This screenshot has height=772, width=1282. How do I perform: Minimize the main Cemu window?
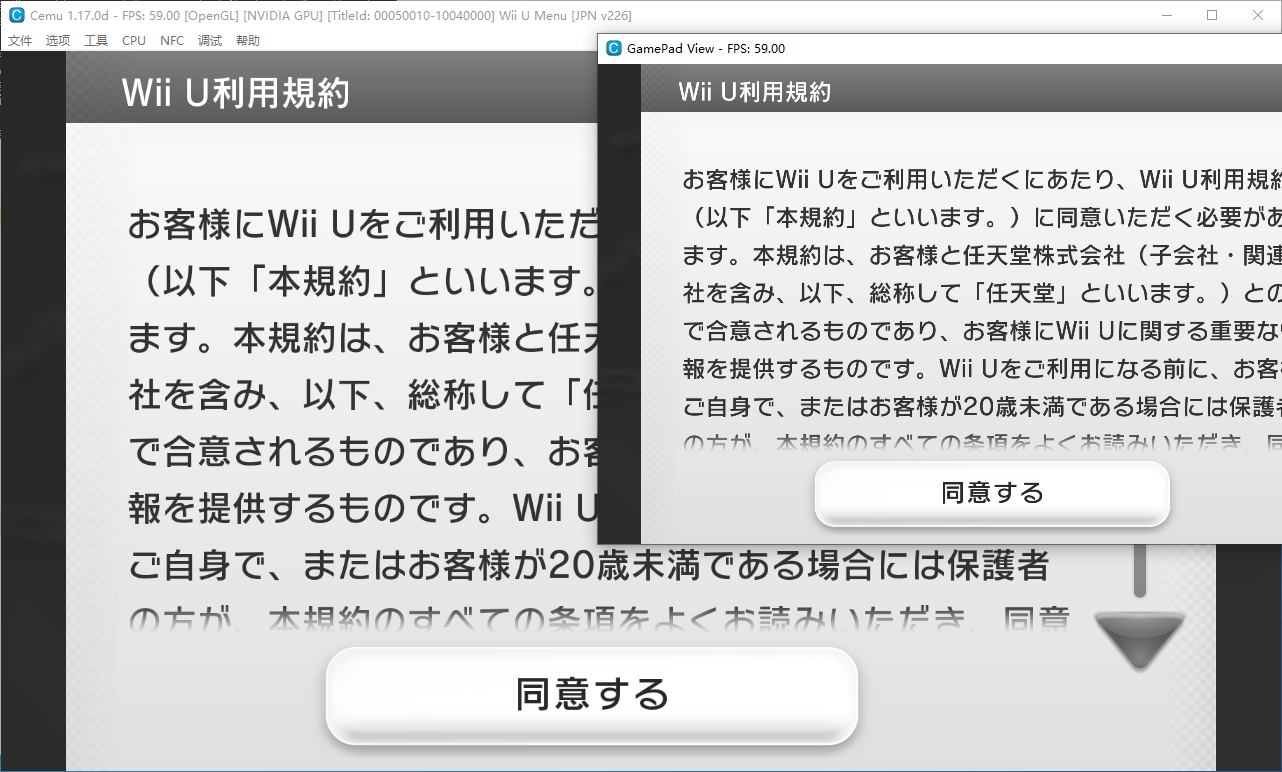click(1166, 15)
